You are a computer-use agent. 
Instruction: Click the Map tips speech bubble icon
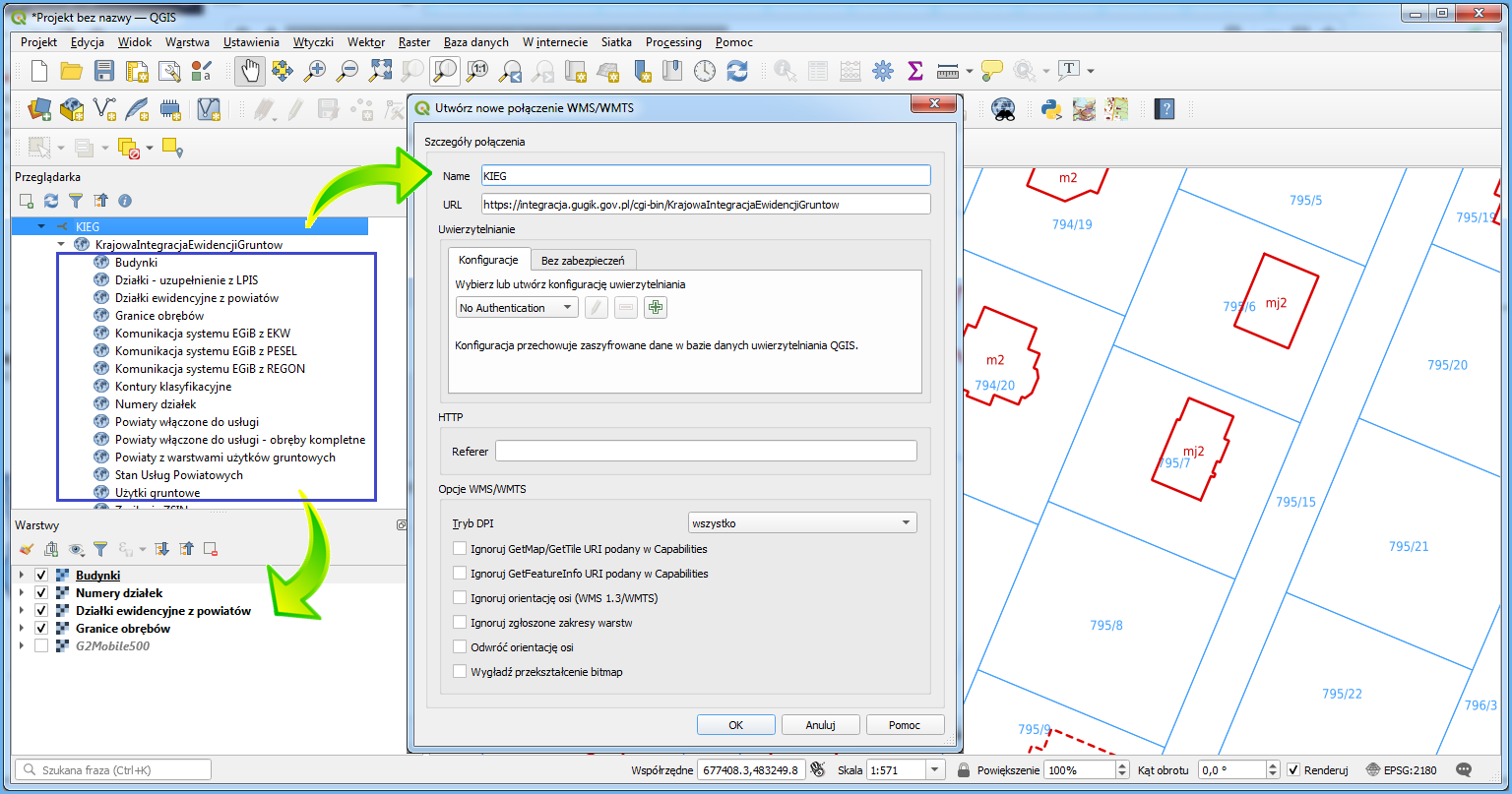click(x=992, y=71)
